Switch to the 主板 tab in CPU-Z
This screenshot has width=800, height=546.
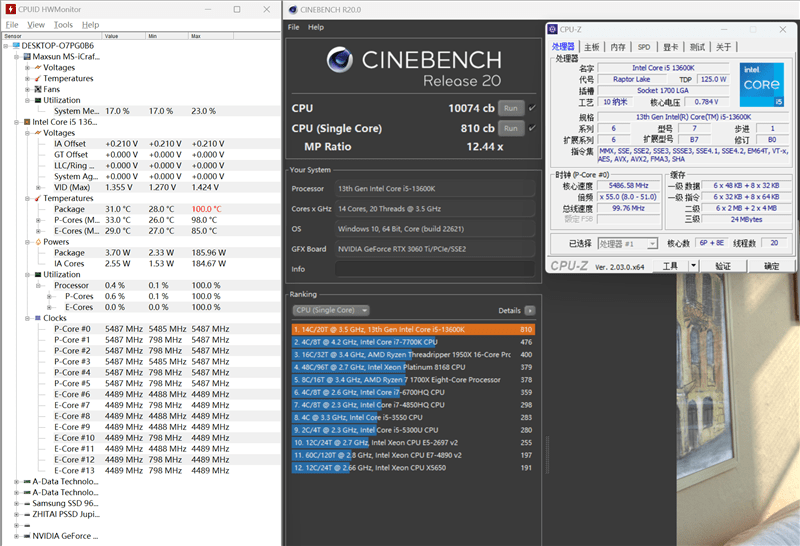coord(591,47)
